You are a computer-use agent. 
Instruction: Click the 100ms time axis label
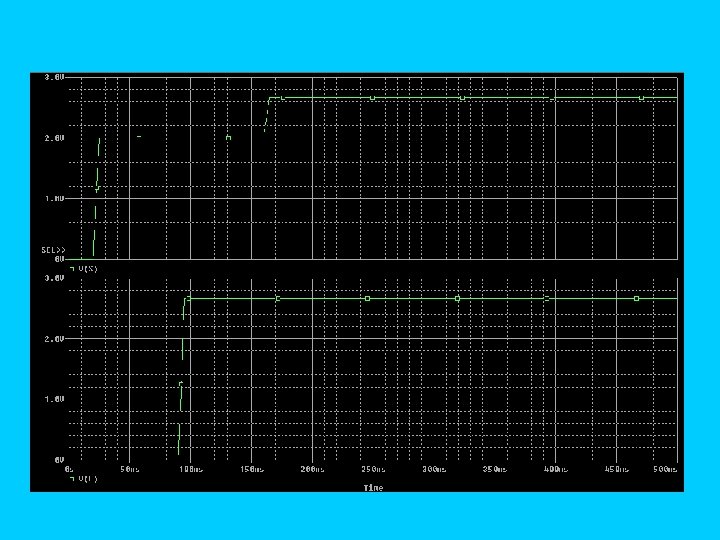click(191, 469)
